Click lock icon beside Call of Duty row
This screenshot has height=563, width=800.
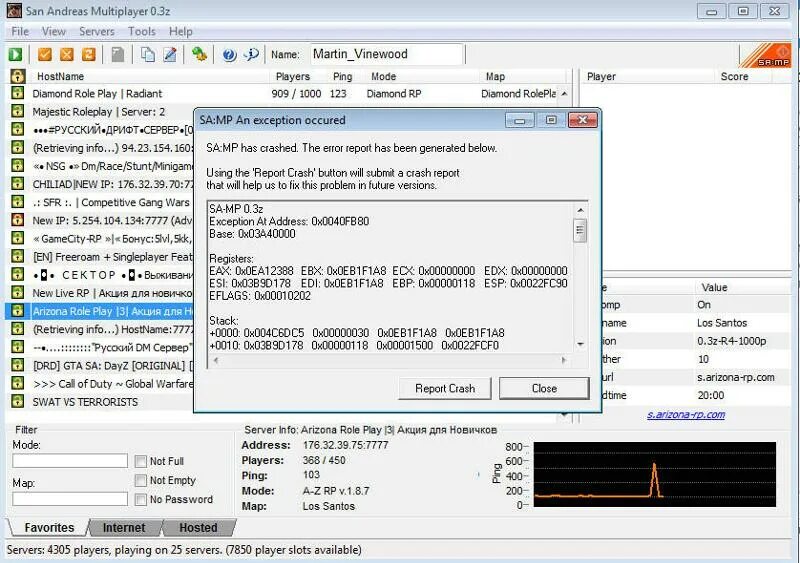[17, 383]
